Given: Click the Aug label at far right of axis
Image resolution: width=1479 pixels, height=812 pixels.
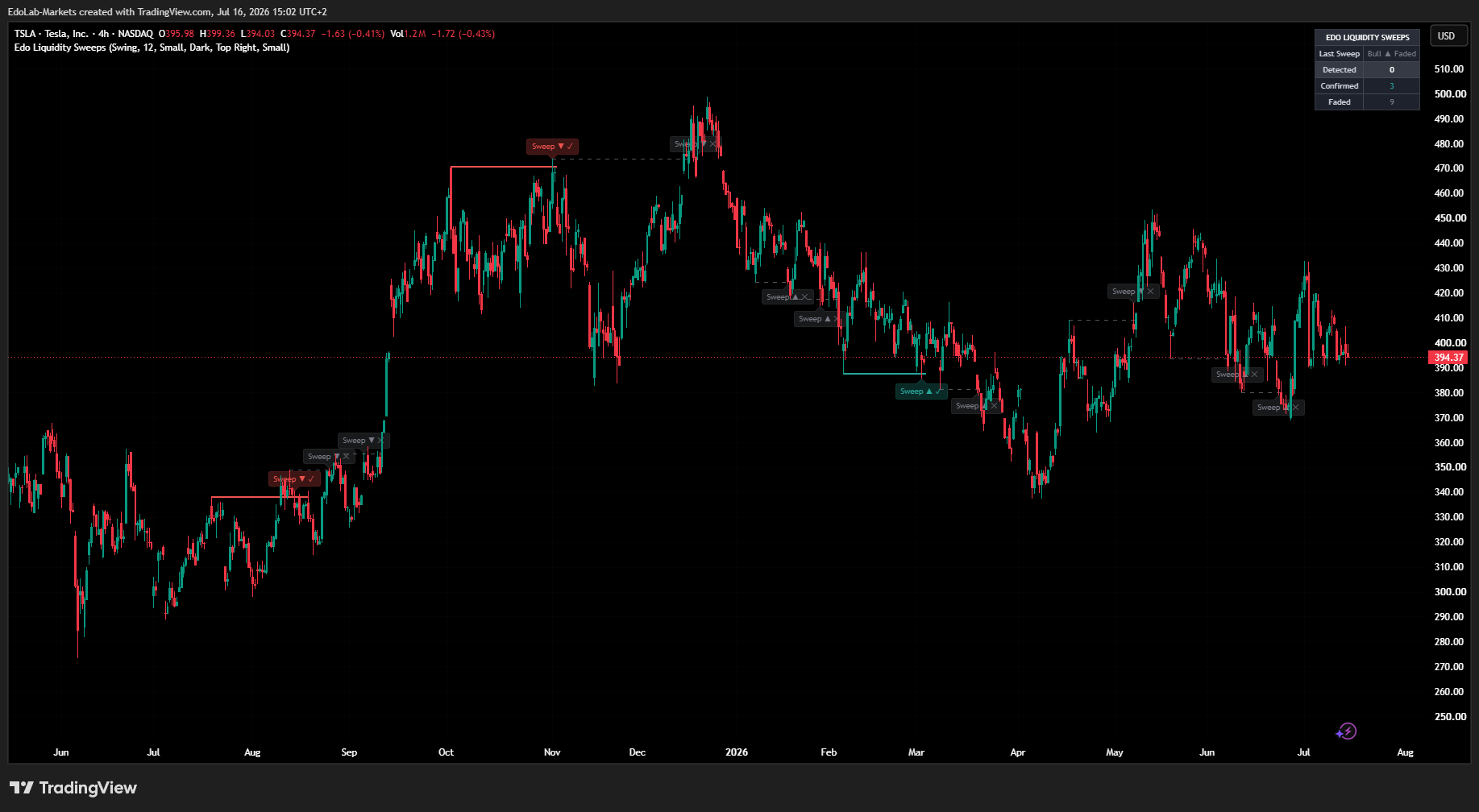Looking at the screenshot, I should click(x=1405, y=752).
